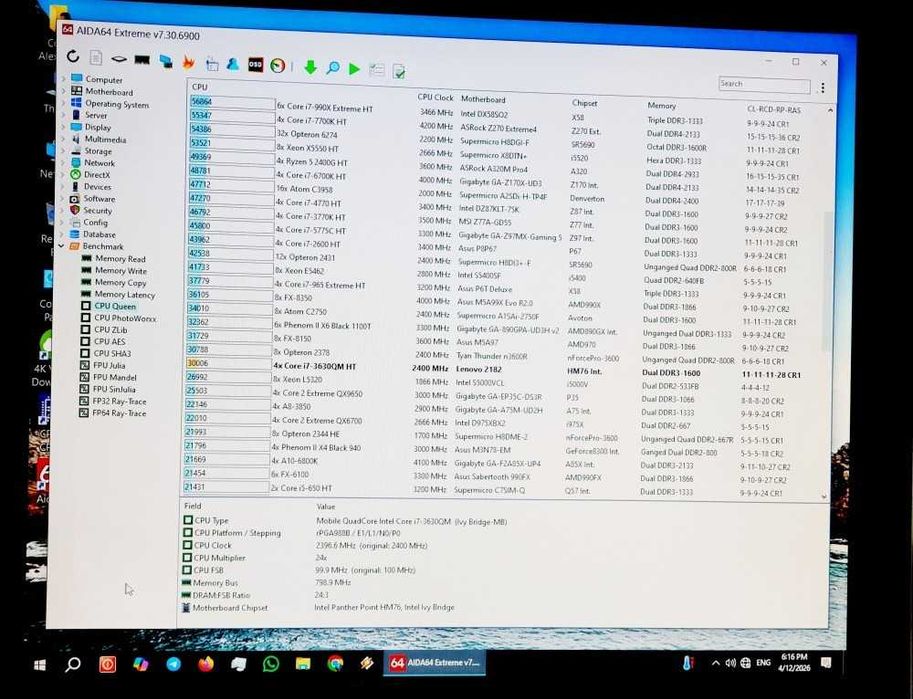913x699 pixels.
Task: Sort by the CPU Clock column header
Action: click(435, 97)
